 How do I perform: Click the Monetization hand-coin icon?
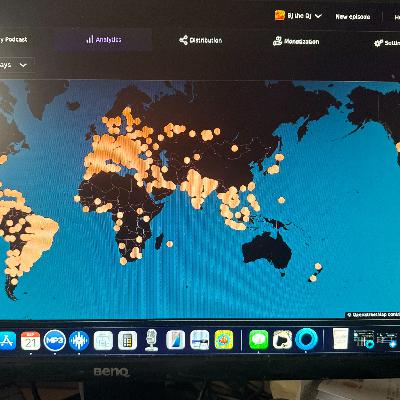[x=277, y=41]
